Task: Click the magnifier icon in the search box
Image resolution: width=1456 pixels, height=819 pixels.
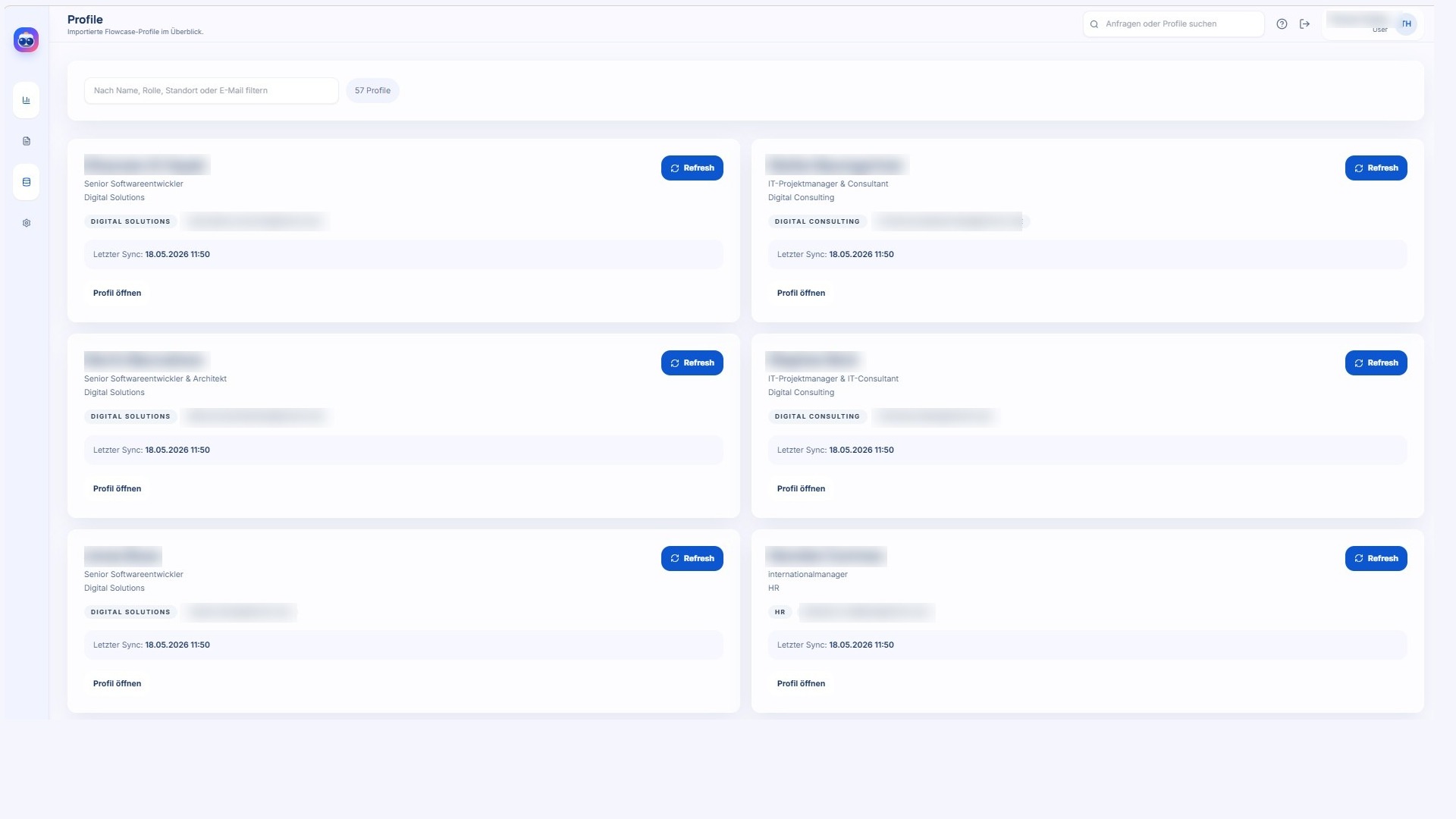Action: pyautogui.click(x=1094, y=24)
